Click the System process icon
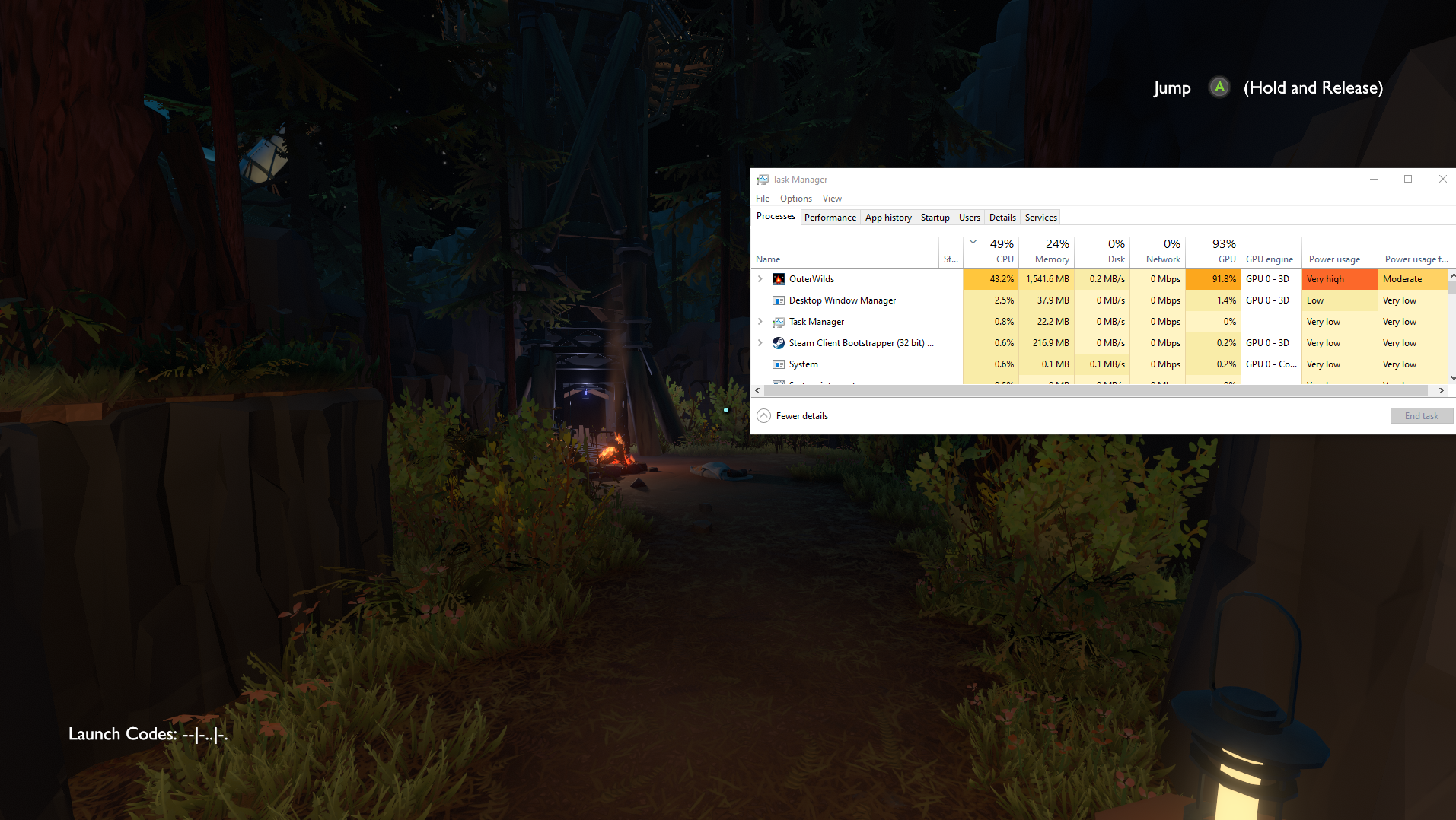This screenshot has height=820, width=1456. (x=779, y=364)
